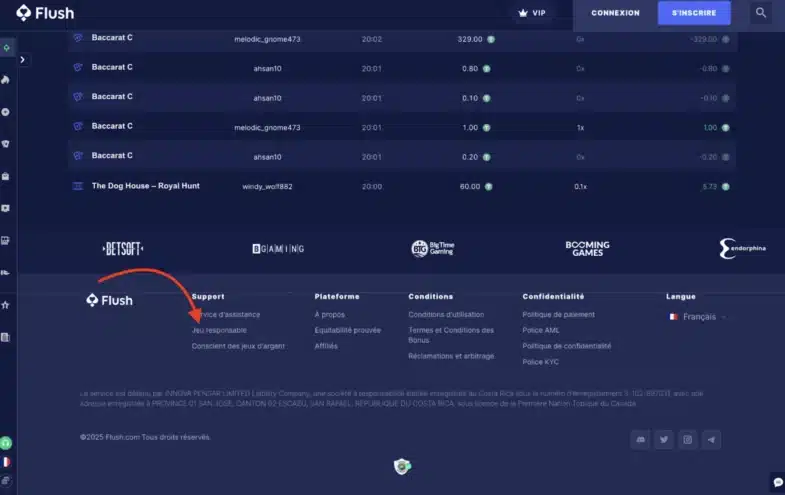Open the Conscient des jeux d'argent link
This screenshot has width=785, height=495.
[238, 346]
